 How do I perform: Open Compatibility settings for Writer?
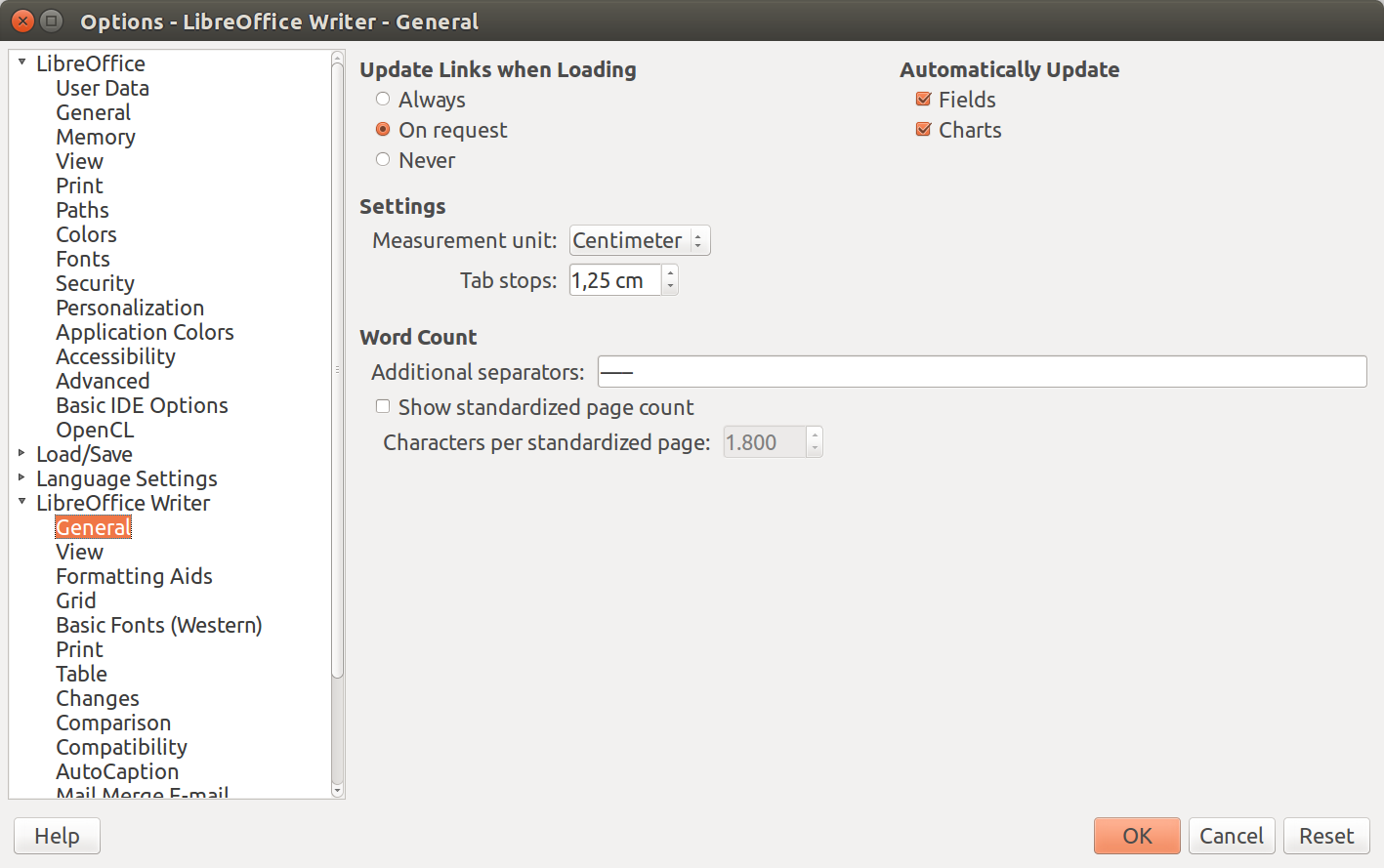pyautogui.click(x=121, y=747)
